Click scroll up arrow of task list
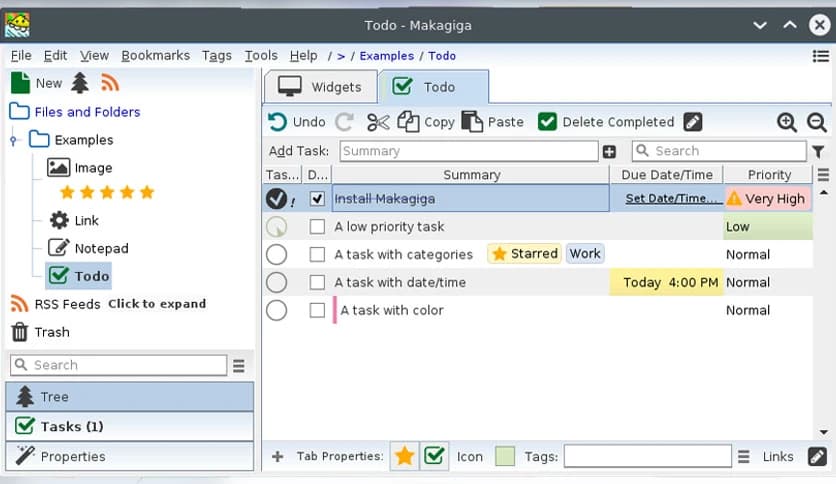The height and width of the screenshot is (484, 836). 824,192
